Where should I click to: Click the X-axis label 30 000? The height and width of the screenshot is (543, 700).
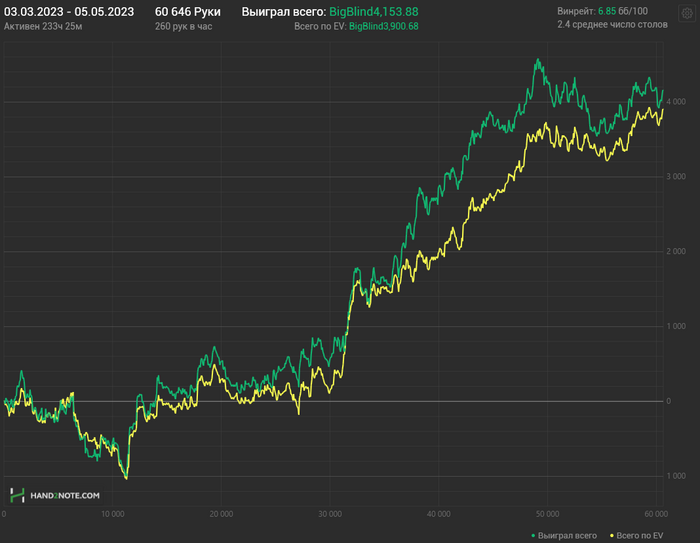pos(330,514)
